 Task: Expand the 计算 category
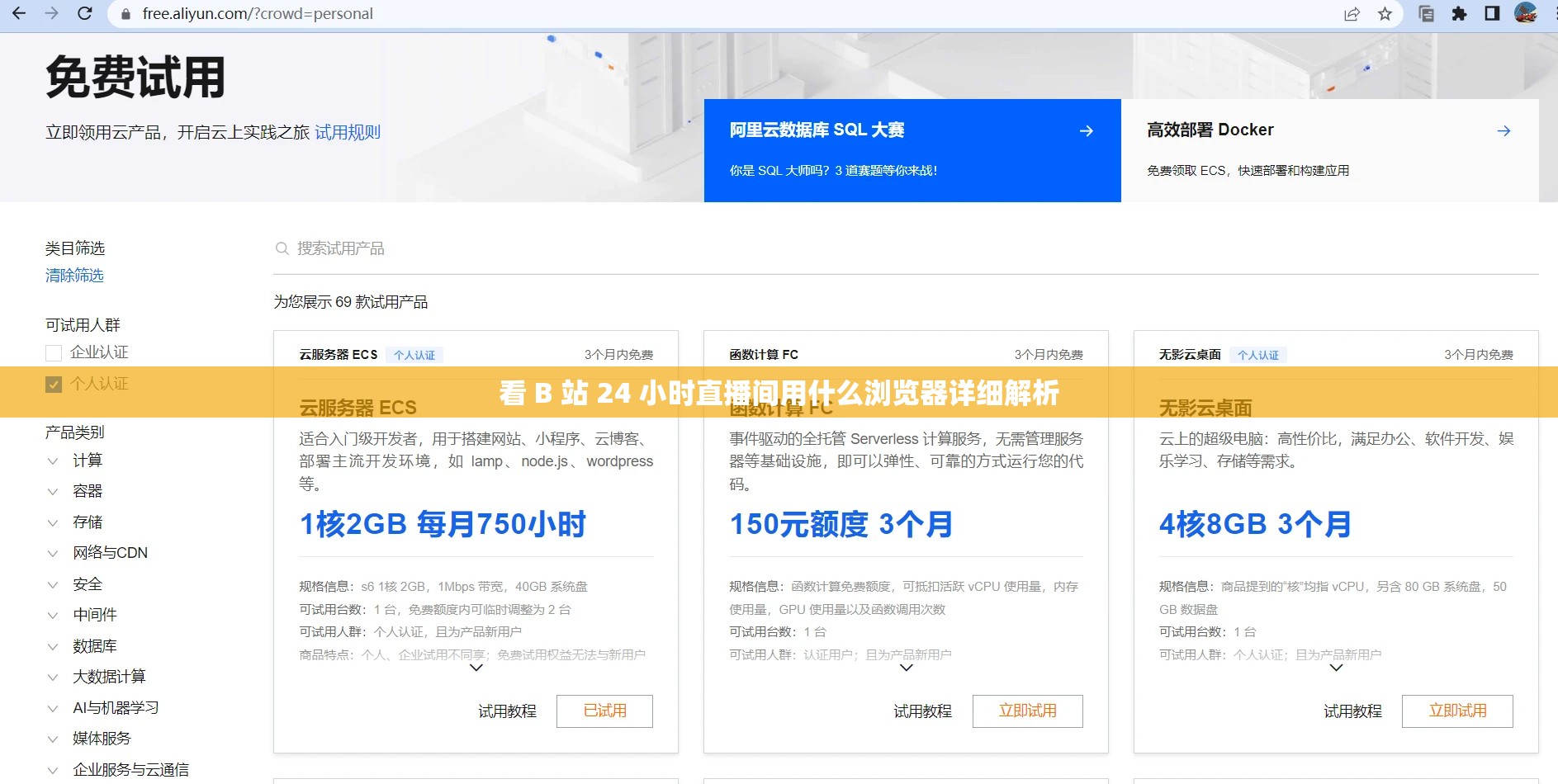click(53, 460)
